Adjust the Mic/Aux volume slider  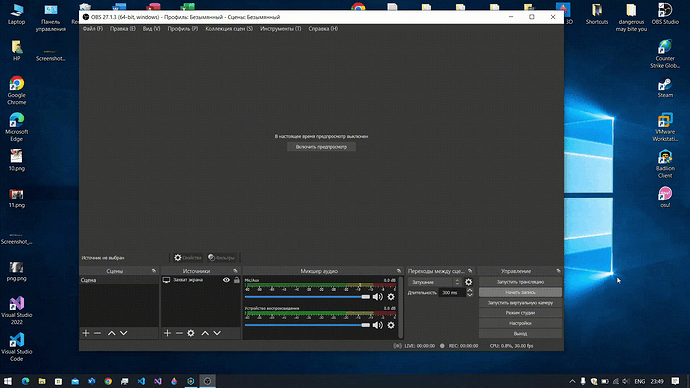pyautogui.click(x=307, y=297)
